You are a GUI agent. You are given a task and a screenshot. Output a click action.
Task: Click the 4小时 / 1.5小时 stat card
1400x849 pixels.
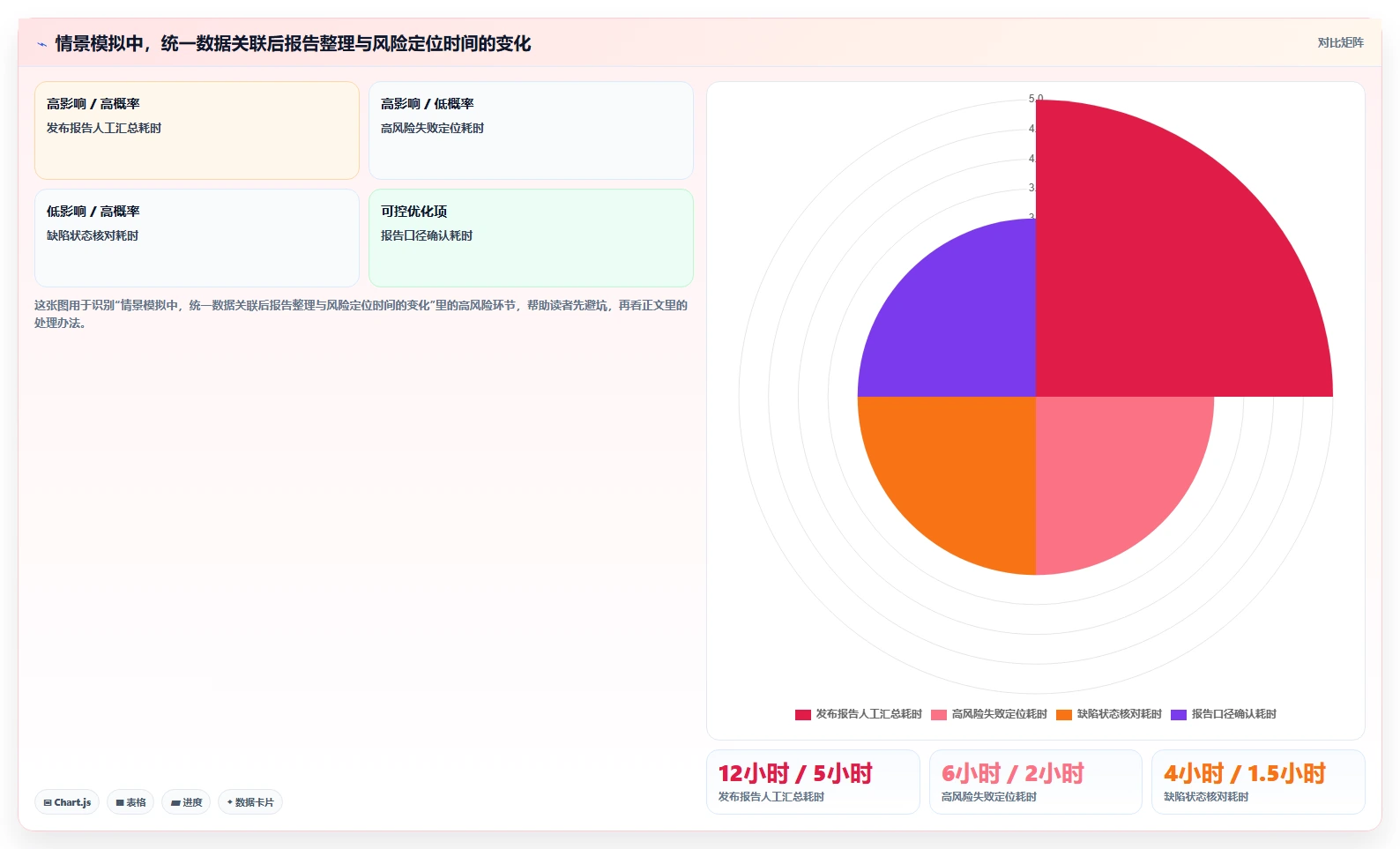[1258, 782]
